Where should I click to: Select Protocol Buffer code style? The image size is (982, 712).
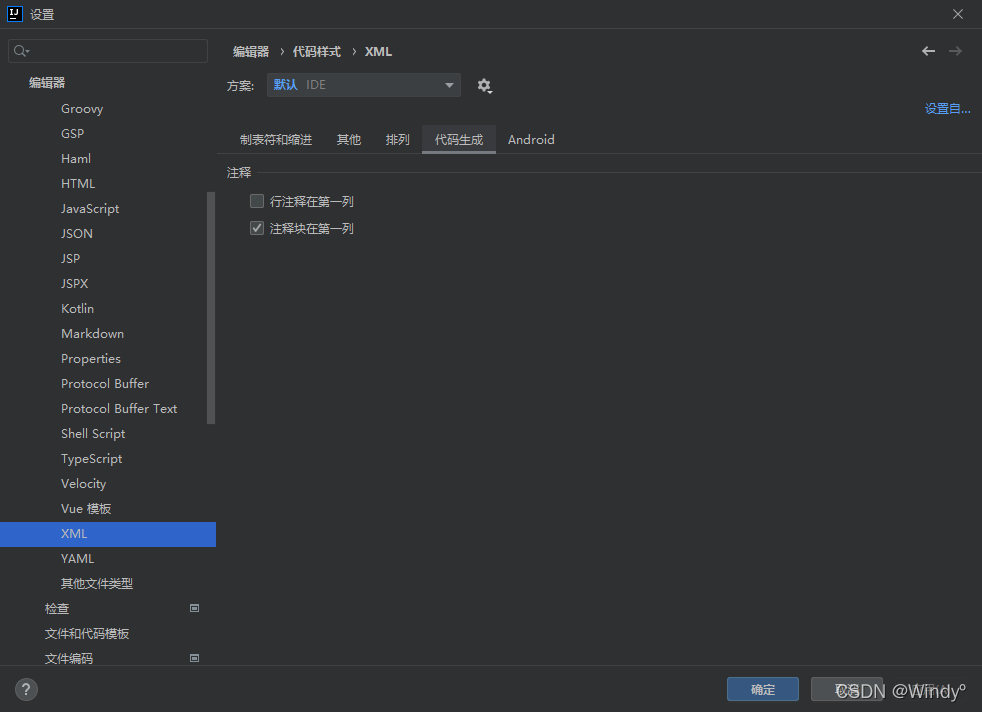tap(105, 384)
